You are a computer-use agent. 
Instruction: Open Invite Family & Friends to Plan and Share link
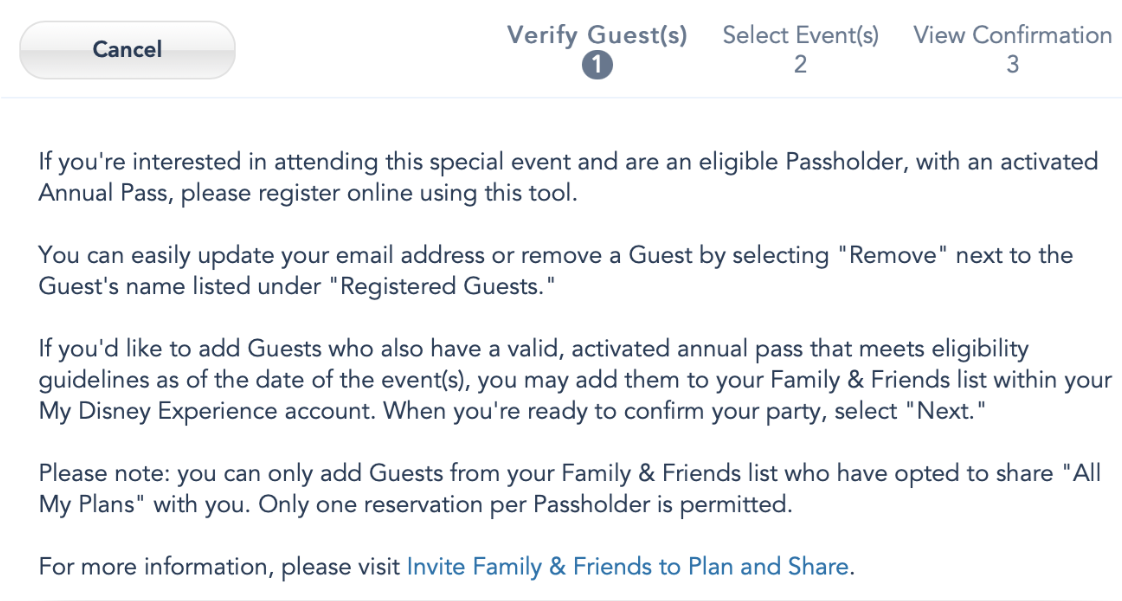628,567
